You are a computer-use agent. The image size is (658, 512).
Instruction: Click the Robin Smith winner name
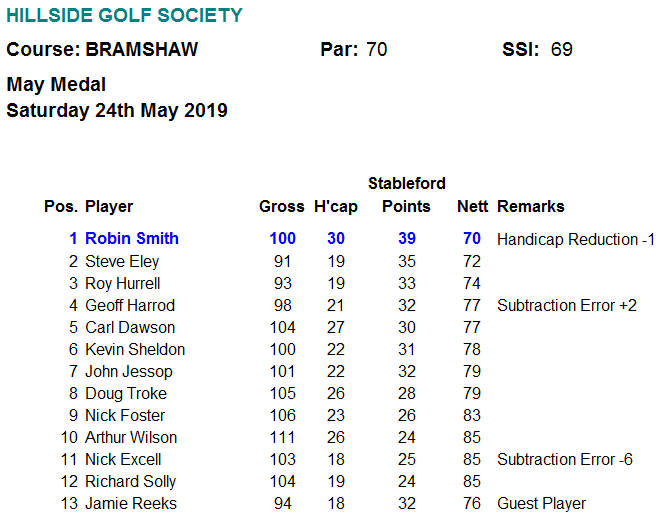tap(132, 239)
